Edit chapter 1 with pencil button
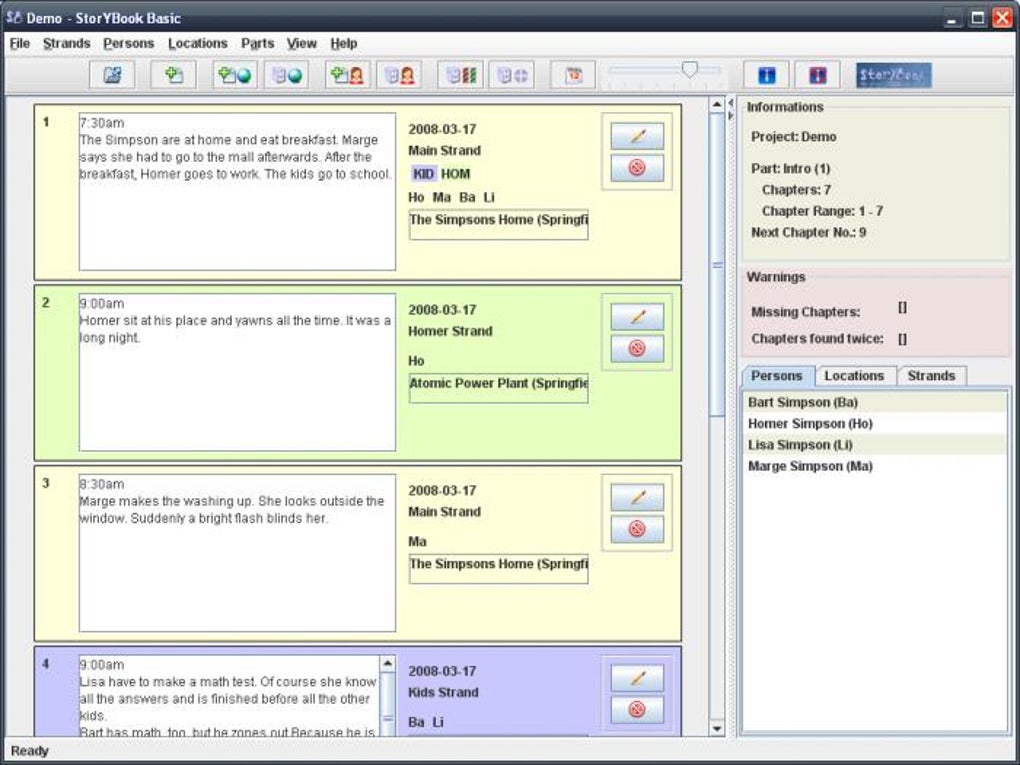This screenshot has width=1020, height=765. point(637,136)
